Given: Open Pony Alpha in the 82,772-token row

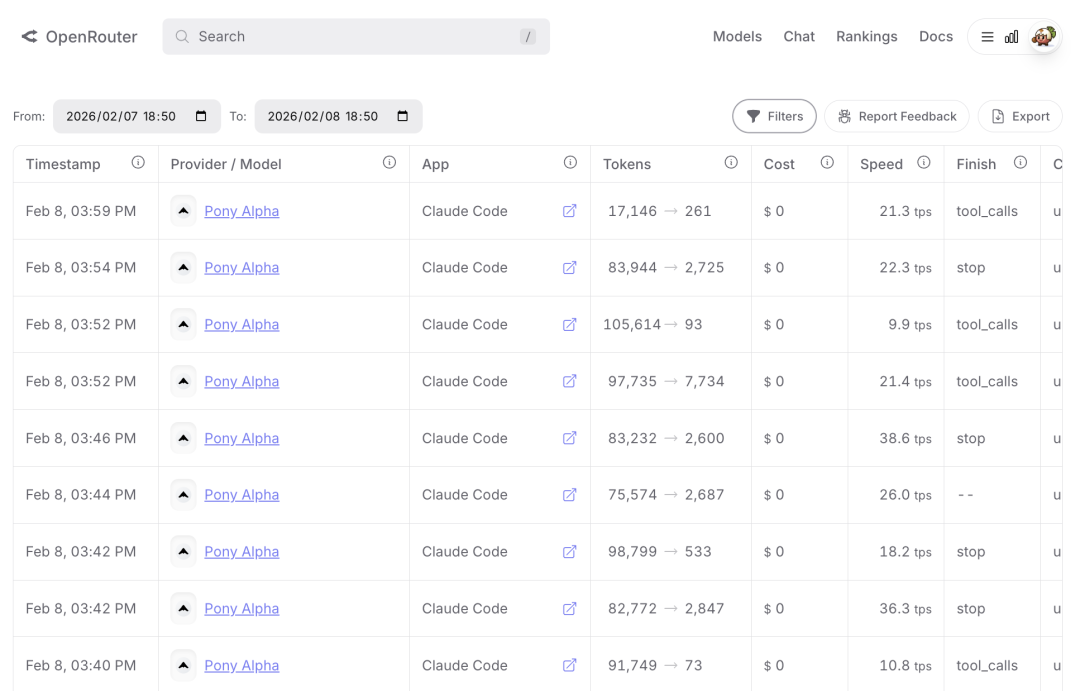Looking at the screenshot, I should pos(242,608).
